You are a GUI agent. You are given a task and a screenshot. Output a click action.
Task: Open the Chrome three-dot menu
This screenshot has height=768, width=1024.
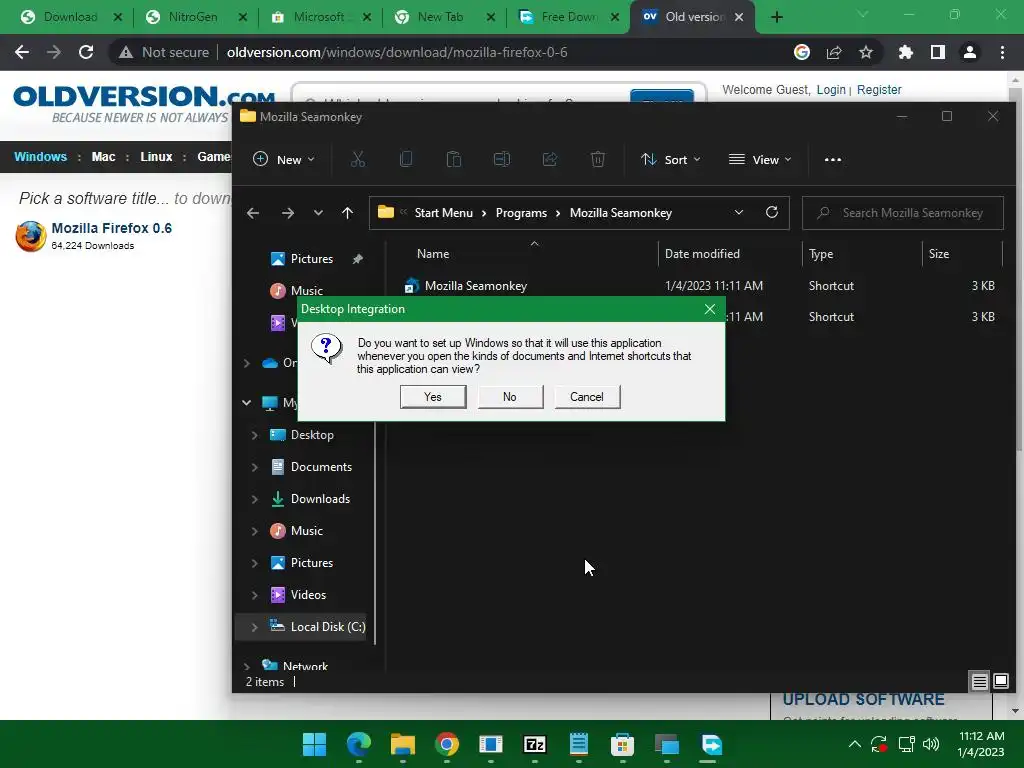click(x=1002, y=52)
